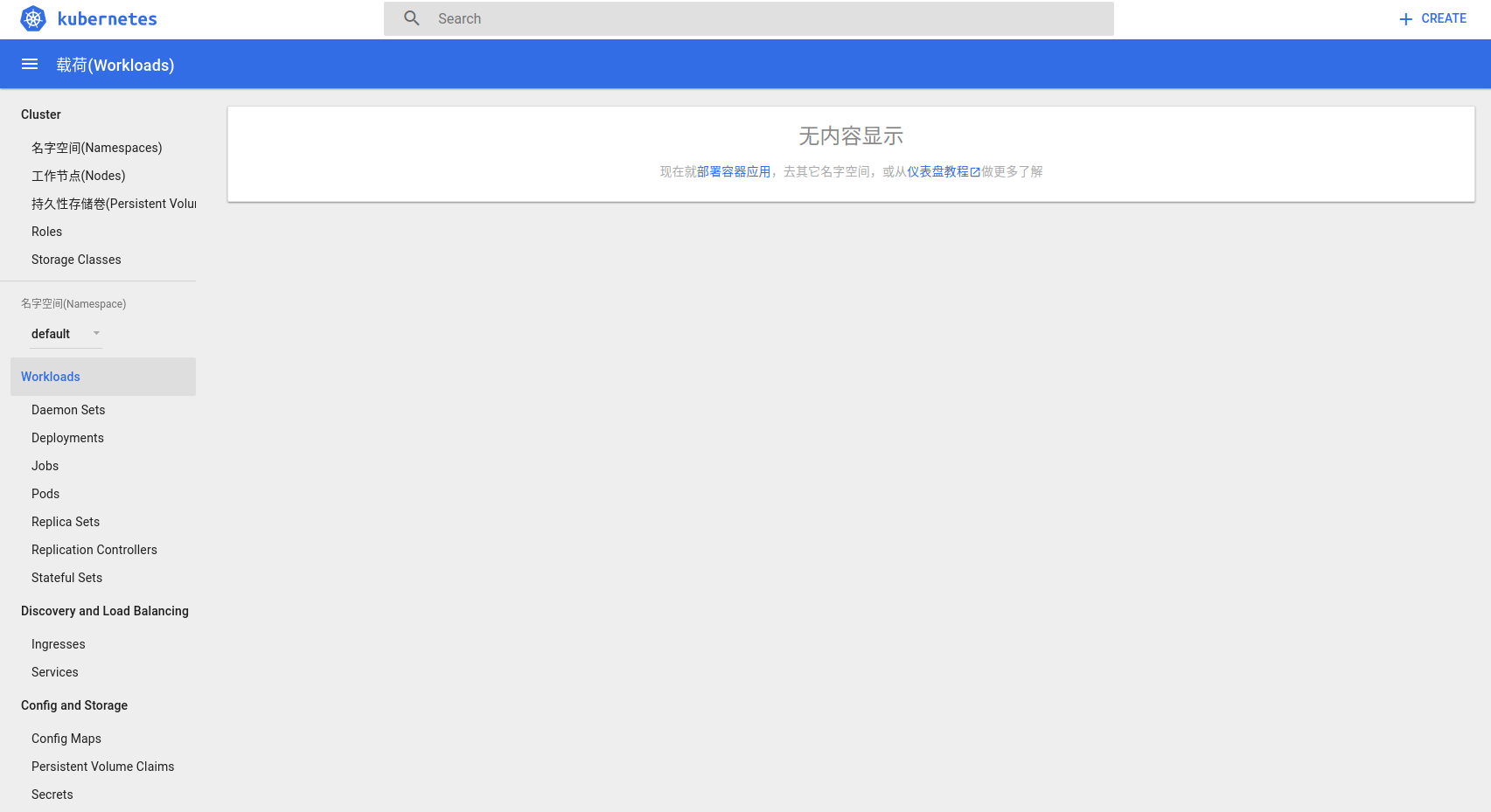Screen dimensions: 1491x812
Task: Open the Services page
Action: pos(55,672)
